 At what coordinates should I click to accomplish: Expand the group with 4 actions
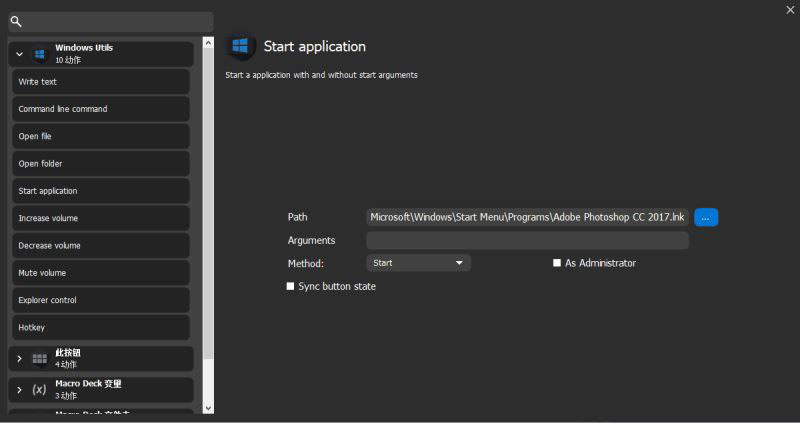19,359
